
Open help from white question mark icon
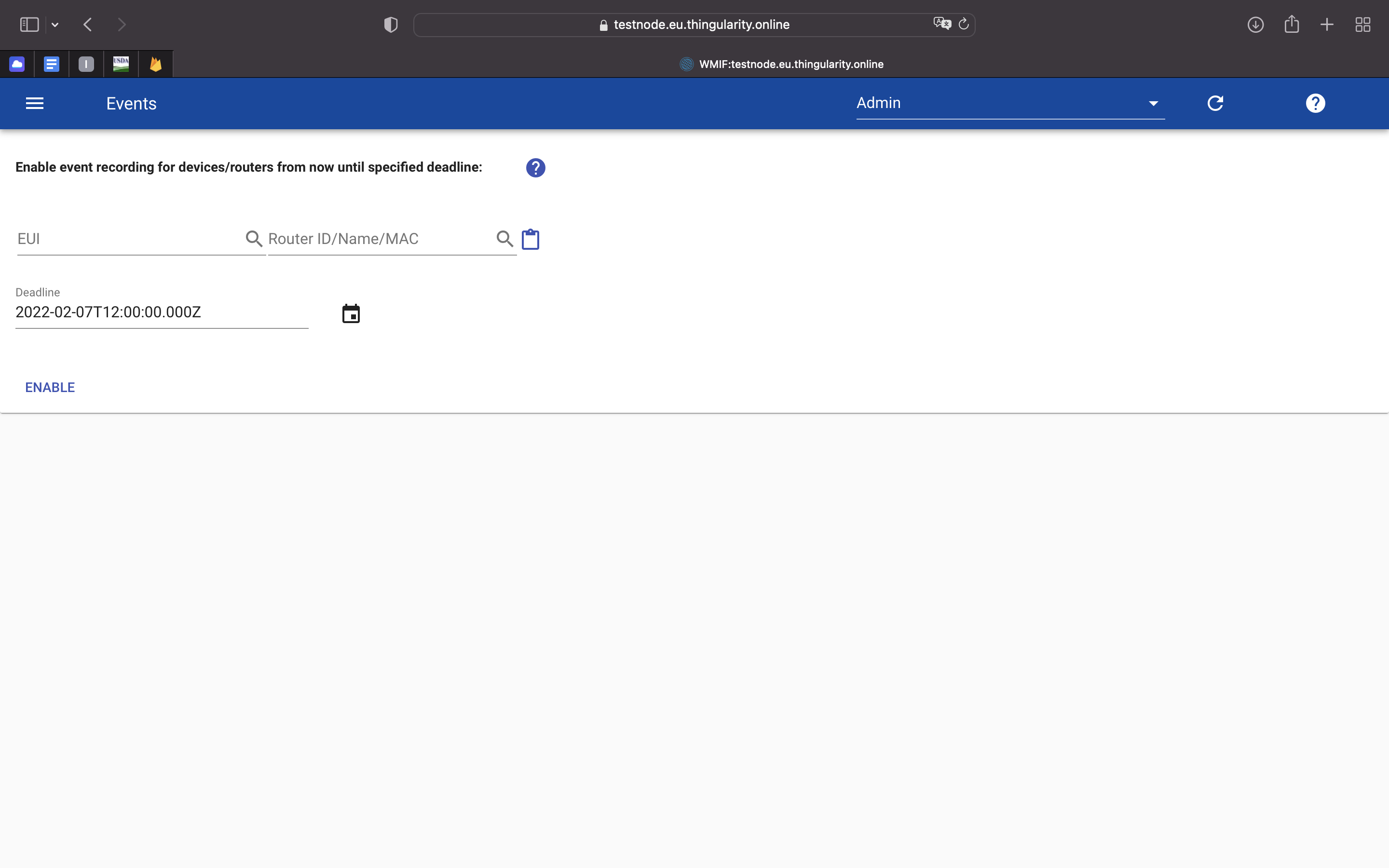tap(1315, 103)
